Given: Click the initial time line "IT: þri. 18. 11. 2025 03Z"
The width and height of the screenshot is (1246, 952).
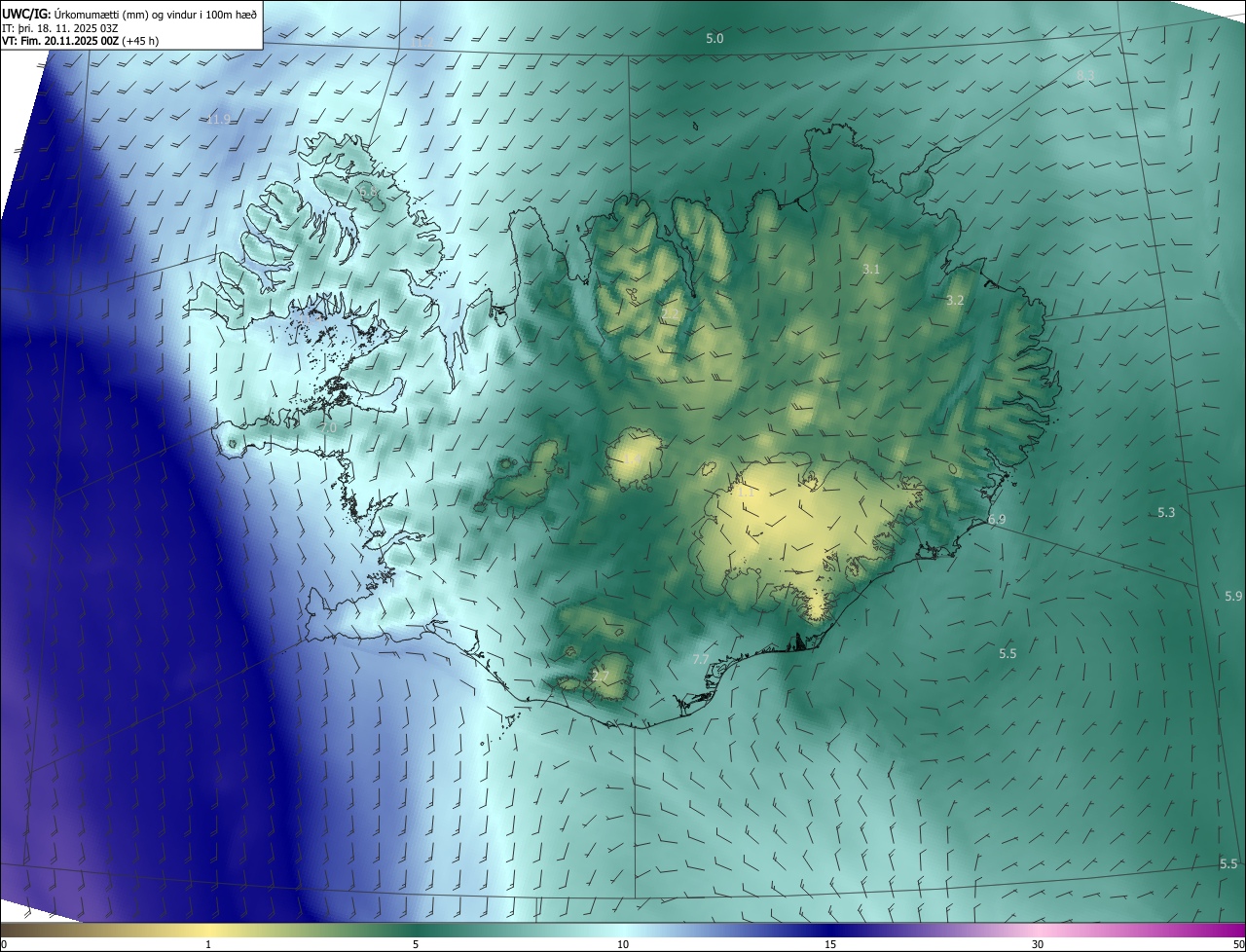Looking at the screenshot, I should coord(59,28).
